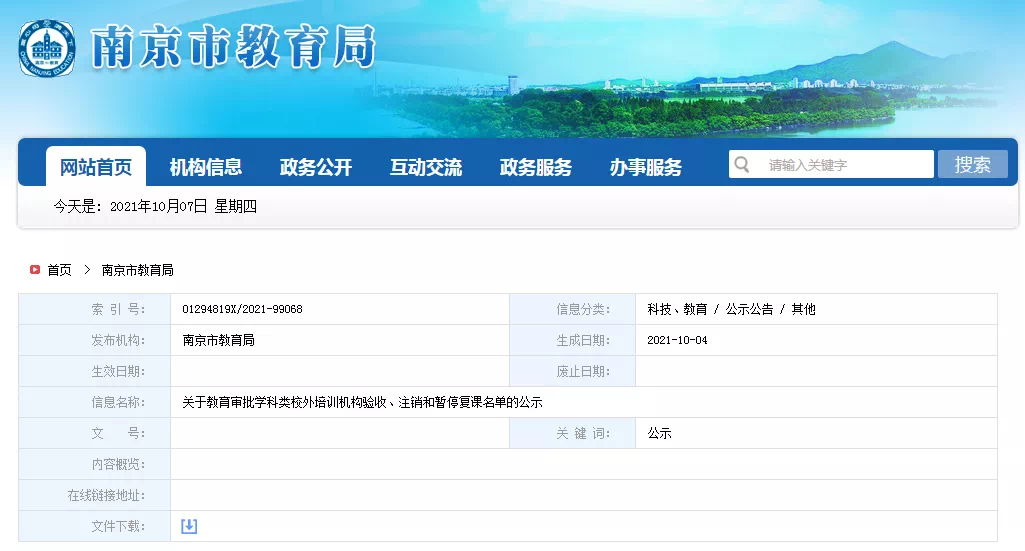Click the 公示 keyword value
This screenshot has height=551, width=1025.
point(659,434)
